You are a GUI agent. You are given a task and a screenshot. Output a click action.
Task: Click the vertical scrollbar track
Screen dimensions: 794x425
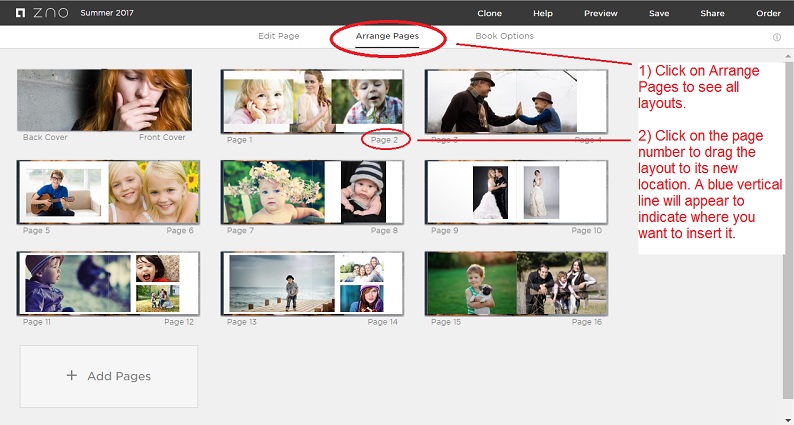(x=788, y=238)
